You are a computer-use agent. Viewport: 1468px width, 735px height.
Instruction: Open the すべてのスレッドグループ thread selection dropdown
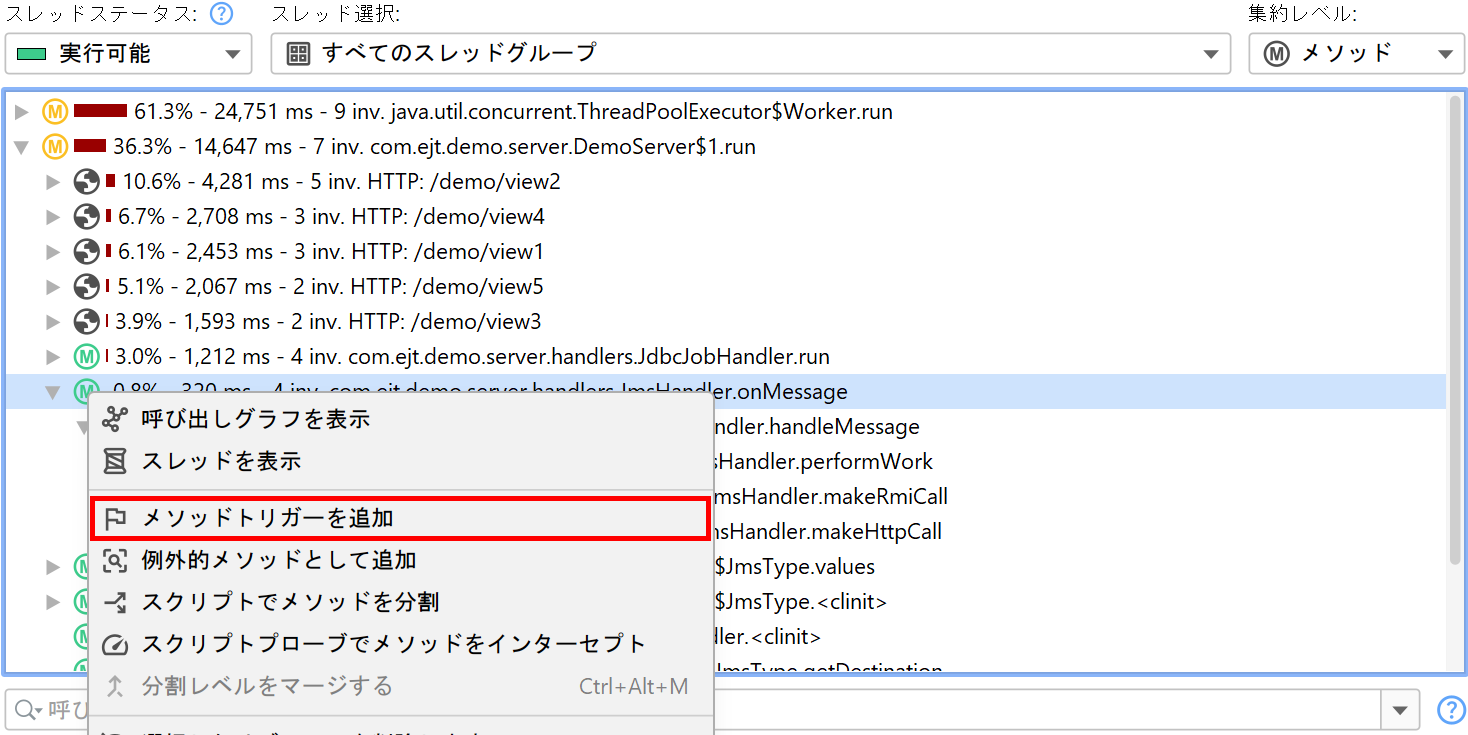[x=750, y=54]
